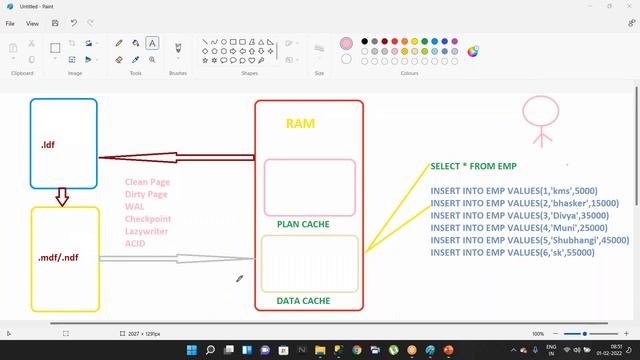Select the Pencil tool
This screenshot has height=360, width=640.
pyautogui.click(x=119, y=43)
